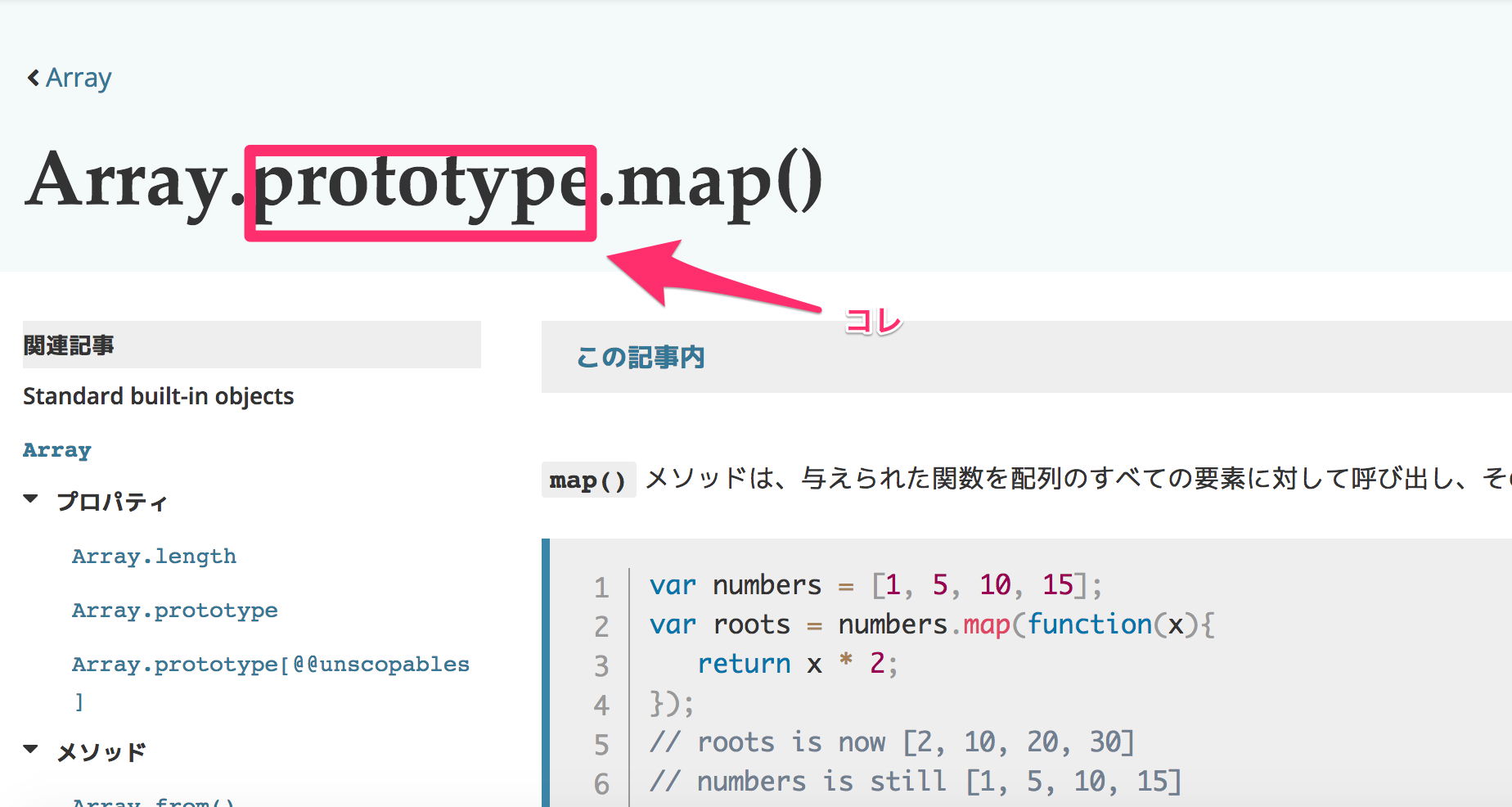Click the Array.prototype.map() page title
This screenshot has width=1512, height=807.
point(424,183)
